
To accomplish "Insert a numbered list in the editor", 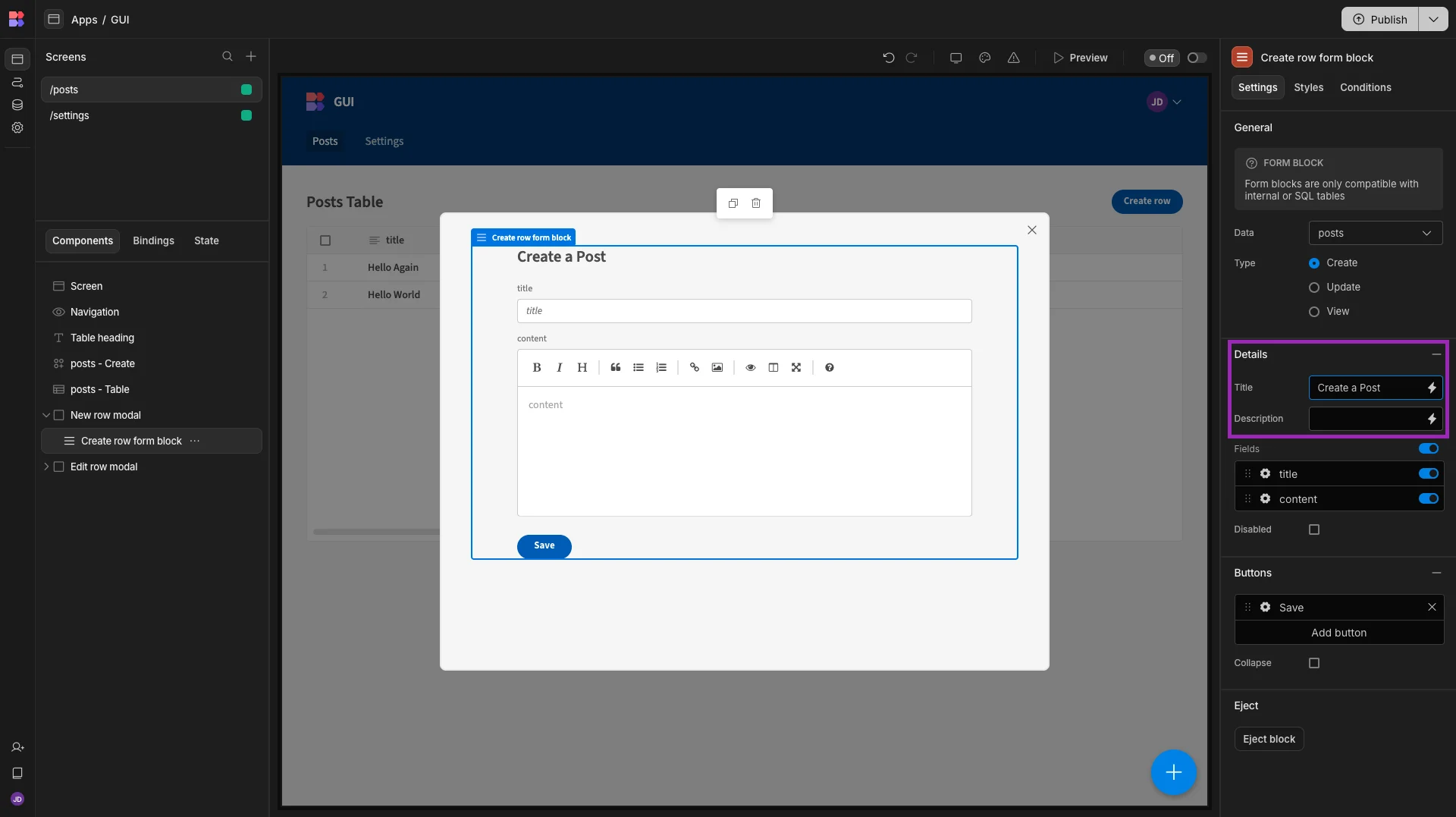I will (x=661, y=368).
